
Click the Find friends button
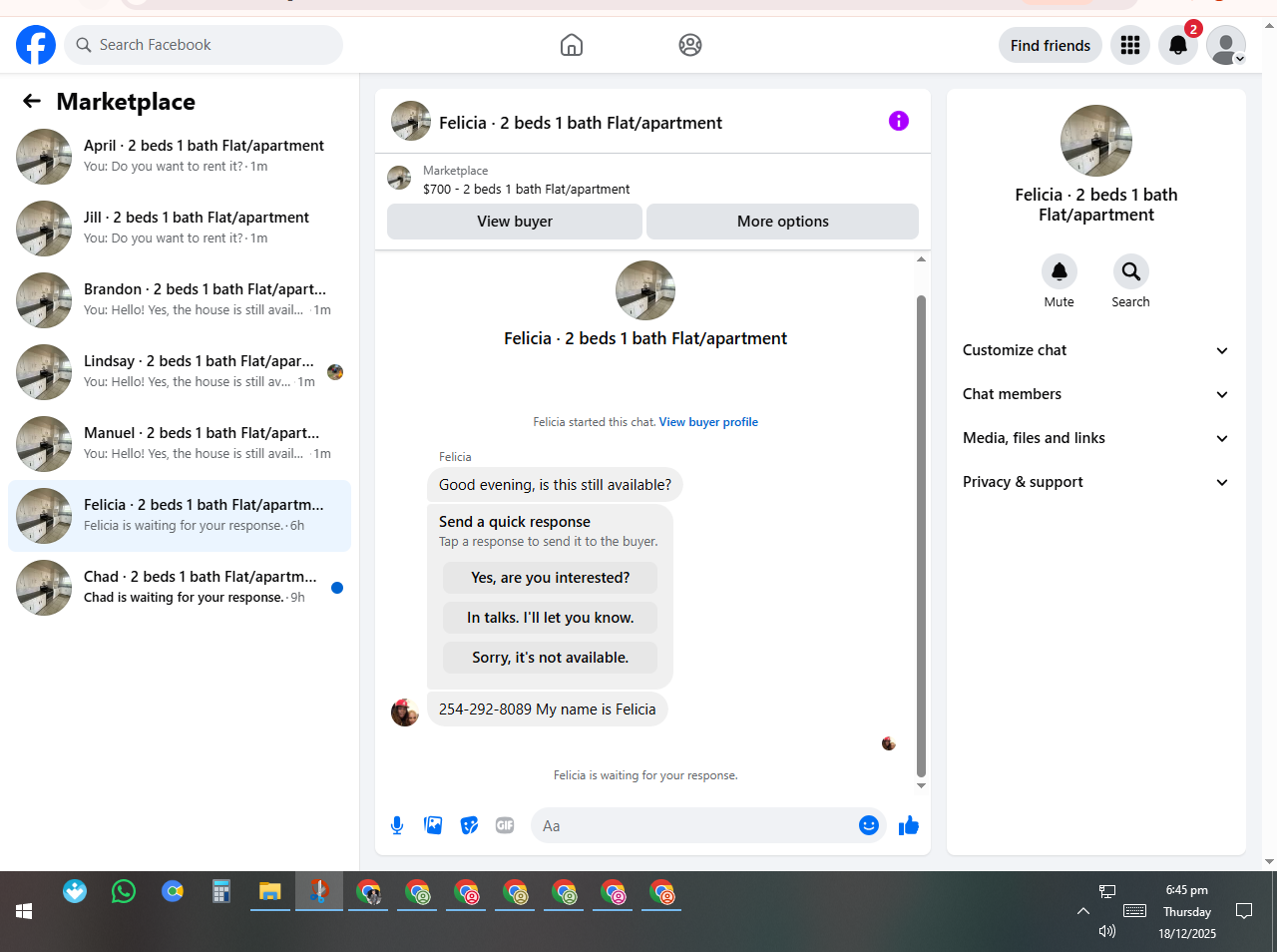coord(1051,45)
